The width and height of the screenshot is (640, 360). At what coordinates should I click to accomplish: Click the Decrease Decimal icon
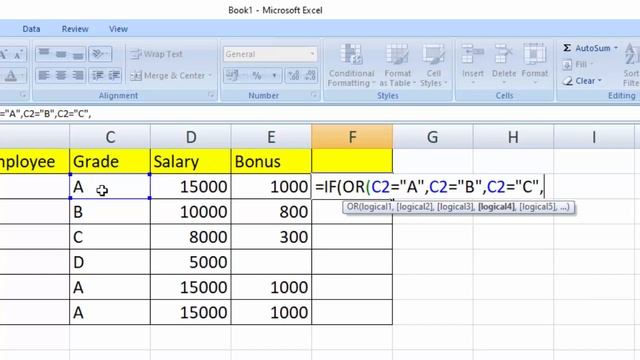click(310, 76)
